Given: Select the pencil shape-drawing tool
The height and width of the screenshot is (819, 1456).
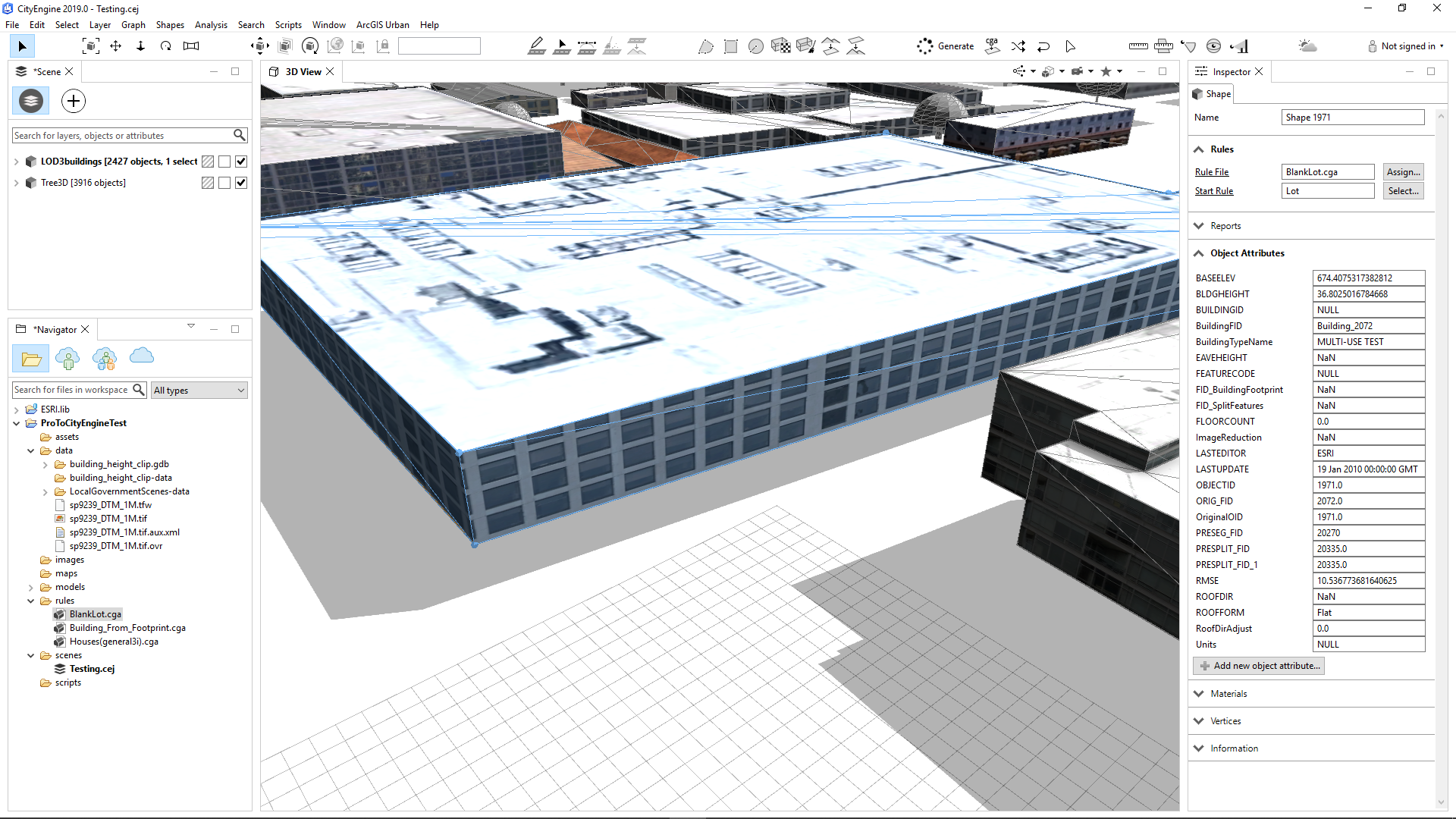Looking at the screenshot, I should tap(537, 46).
